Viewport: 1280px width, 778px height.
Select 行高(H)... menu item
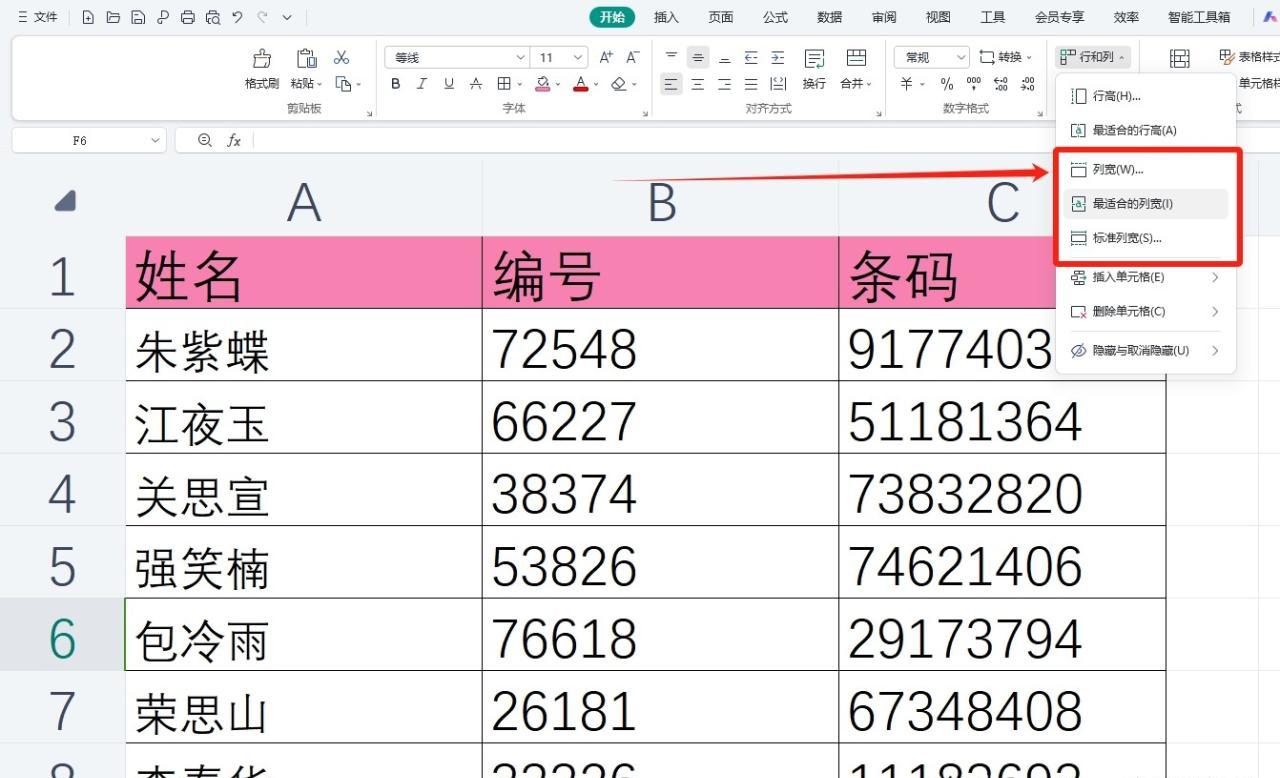(1146, 96)
